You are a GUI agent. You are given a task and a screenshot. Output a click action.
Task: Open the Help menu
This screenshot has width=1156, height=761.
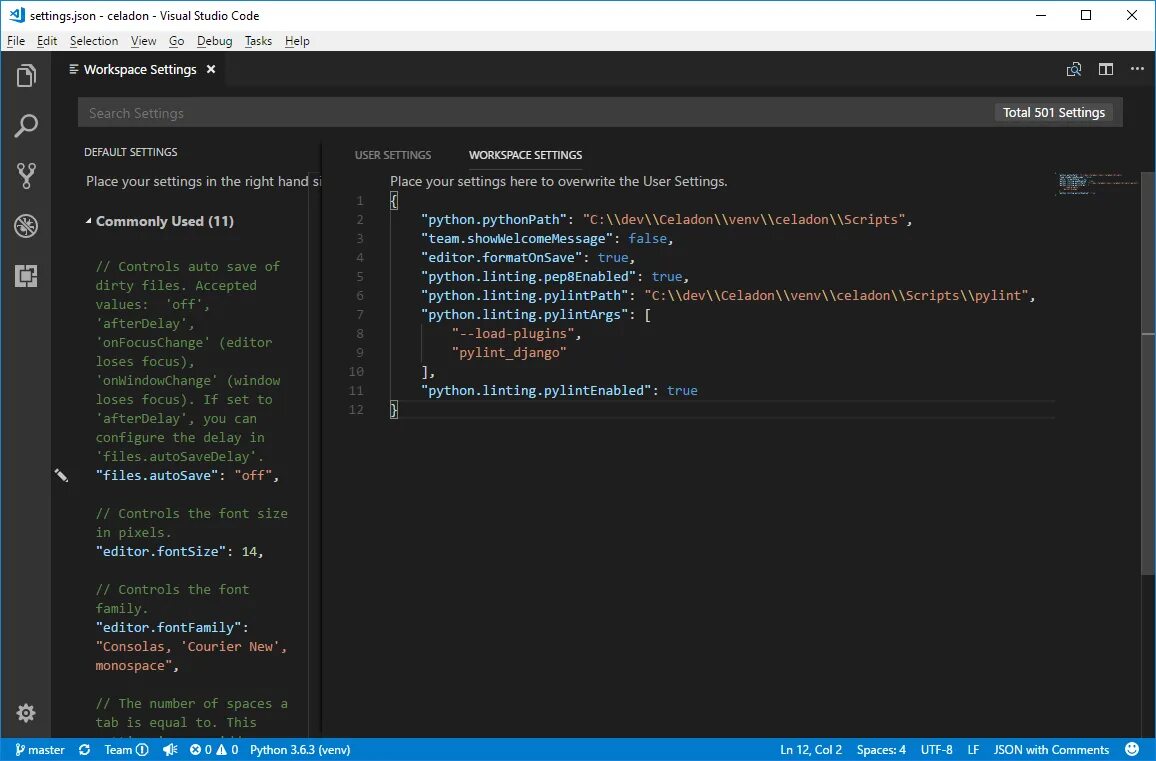297,41
